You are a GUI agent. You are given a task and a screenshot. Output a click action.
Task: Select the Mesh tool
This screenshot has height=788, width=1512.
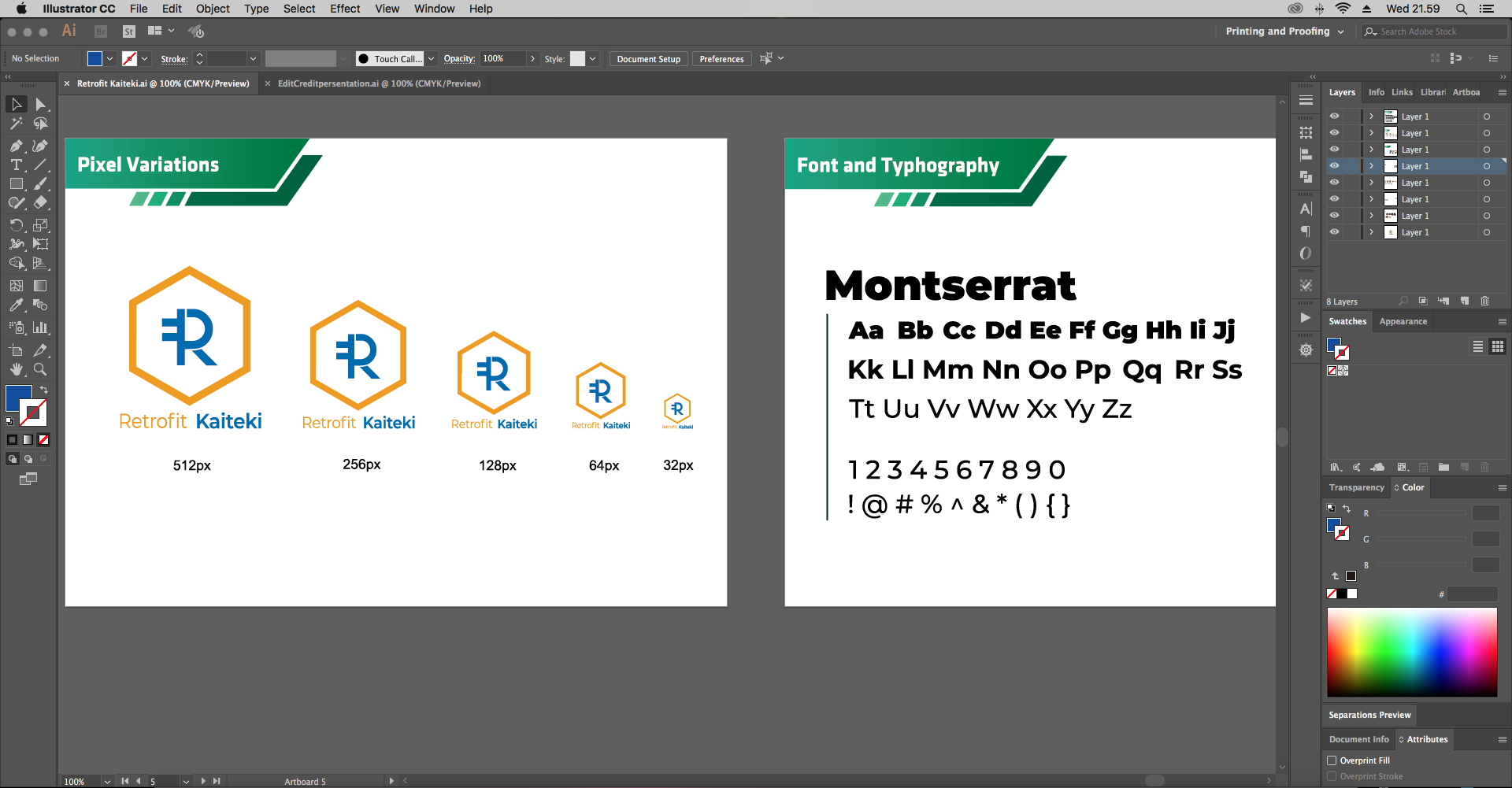click(17, 286)
